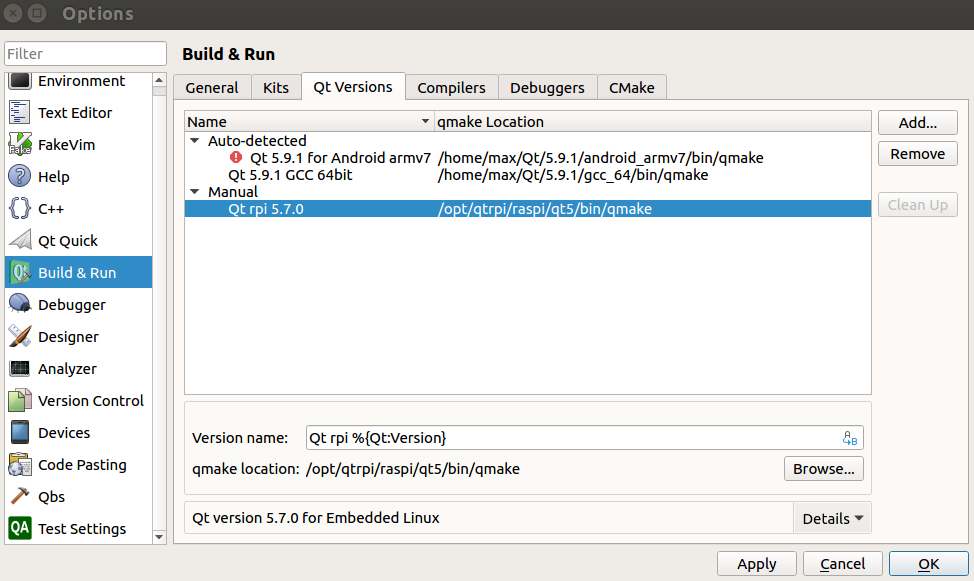Image resolution: width=974 pixels, height=581 pixels.
Task: Open the FakeVim settings icon
Action: pyautogui.click(x=19, y=144)
